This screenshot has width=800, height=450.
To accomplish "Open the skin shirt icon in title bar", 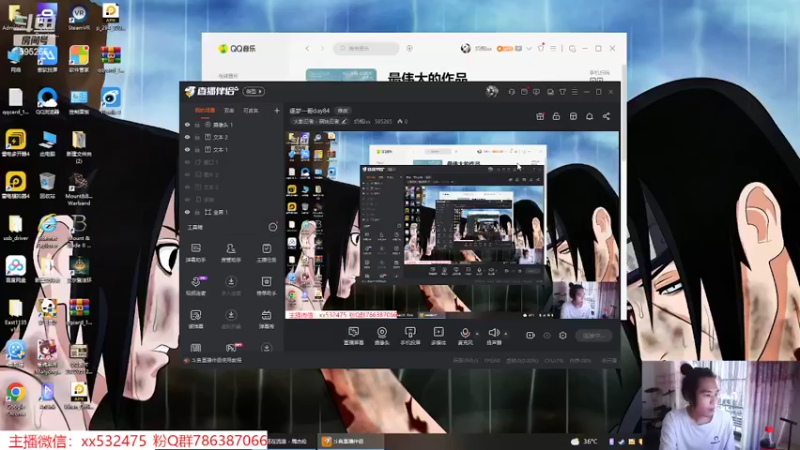I will click(x=562, y=92).
